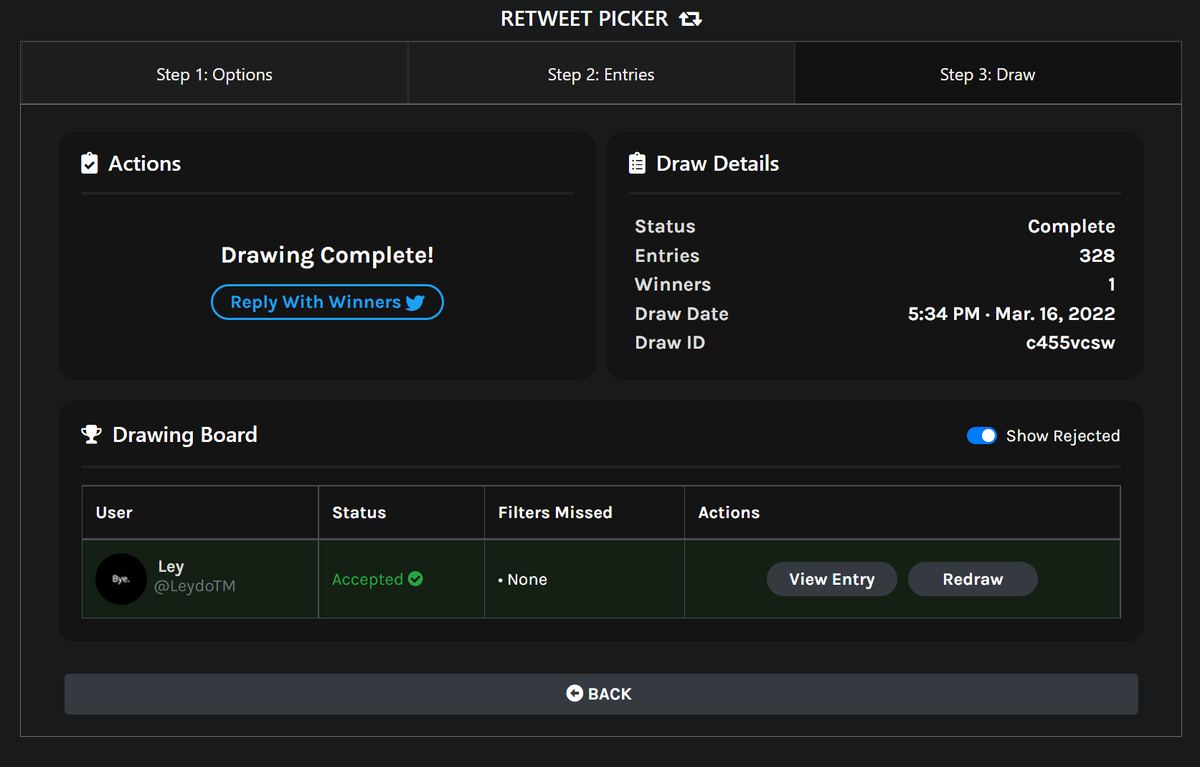1200x767 pixels.
Task: Click the Drawing Board heading
Action: [185, 434]
